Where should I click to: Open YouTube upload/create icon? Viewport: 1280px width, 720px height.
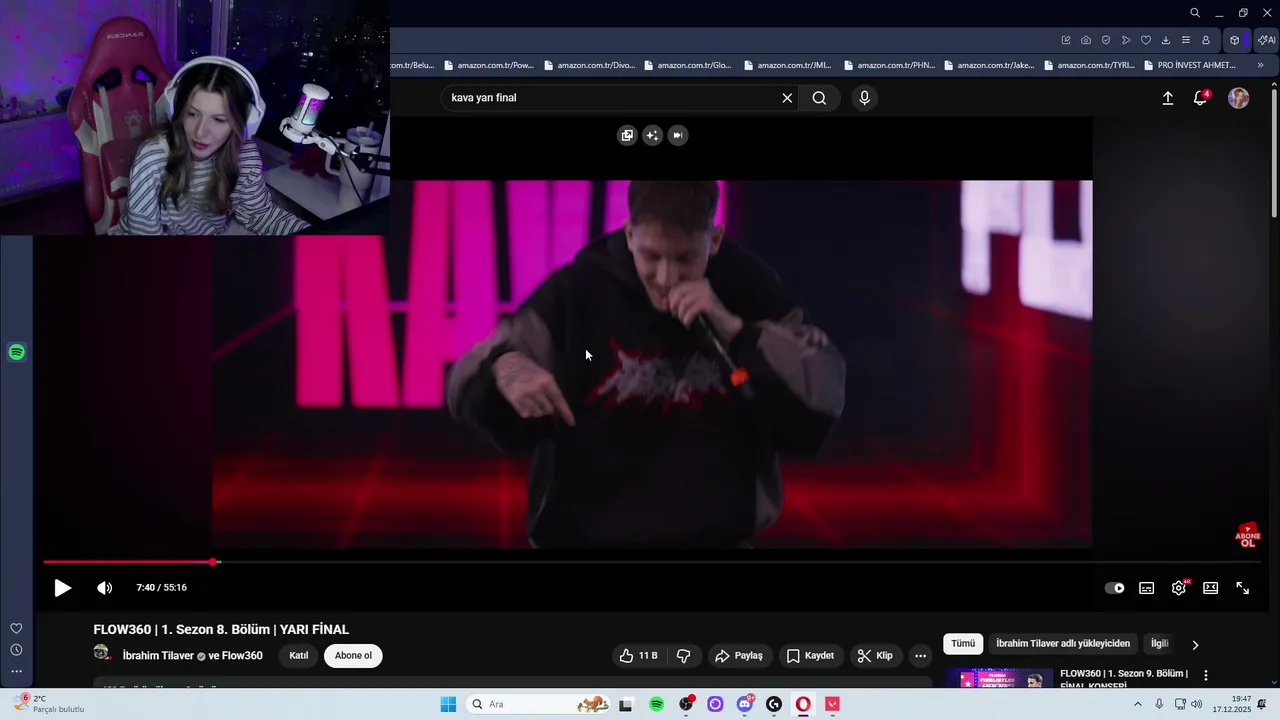[x=1168, y=98]
